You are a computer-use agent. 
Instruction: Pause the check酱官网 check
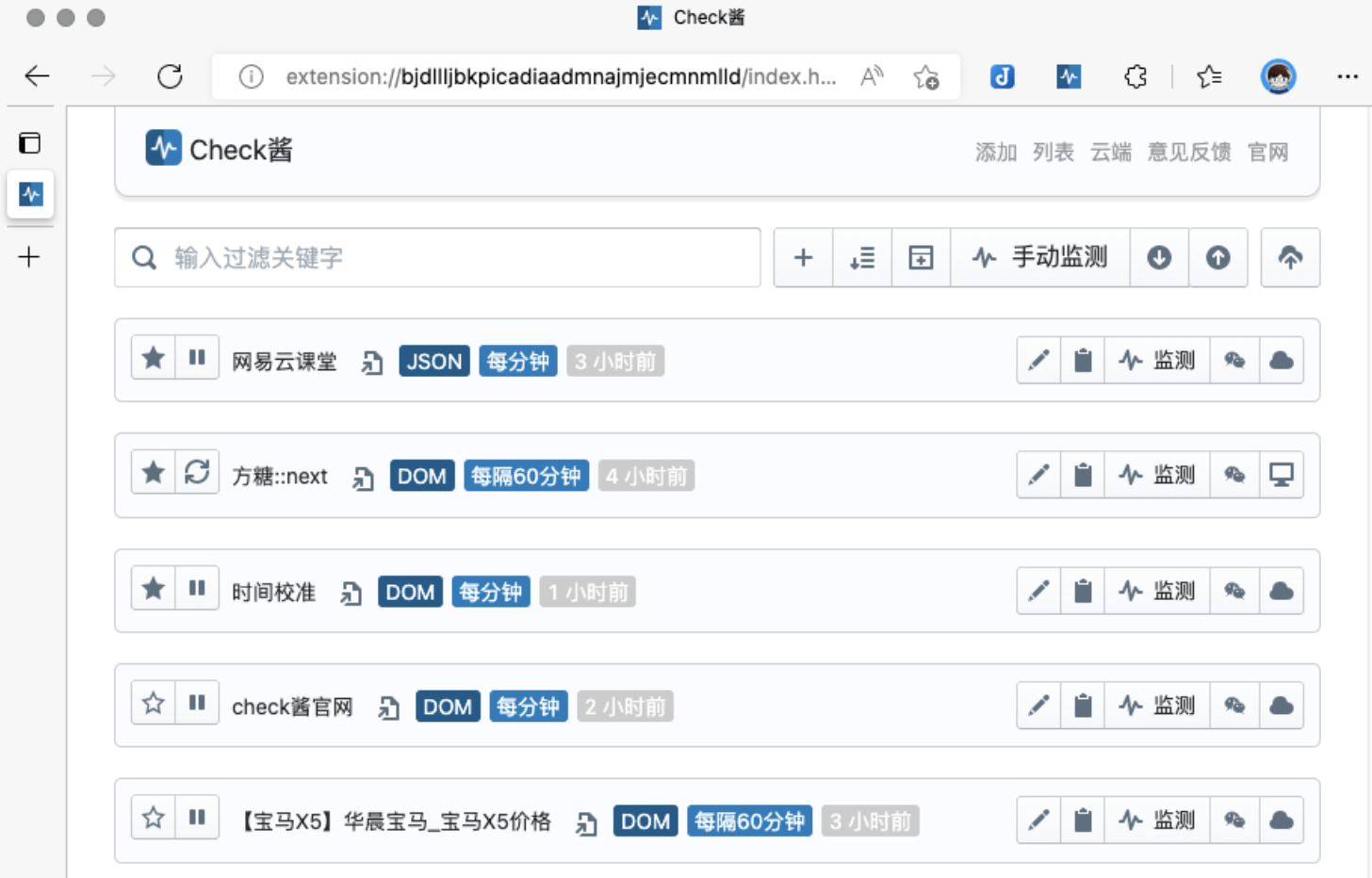pos(197,703)
